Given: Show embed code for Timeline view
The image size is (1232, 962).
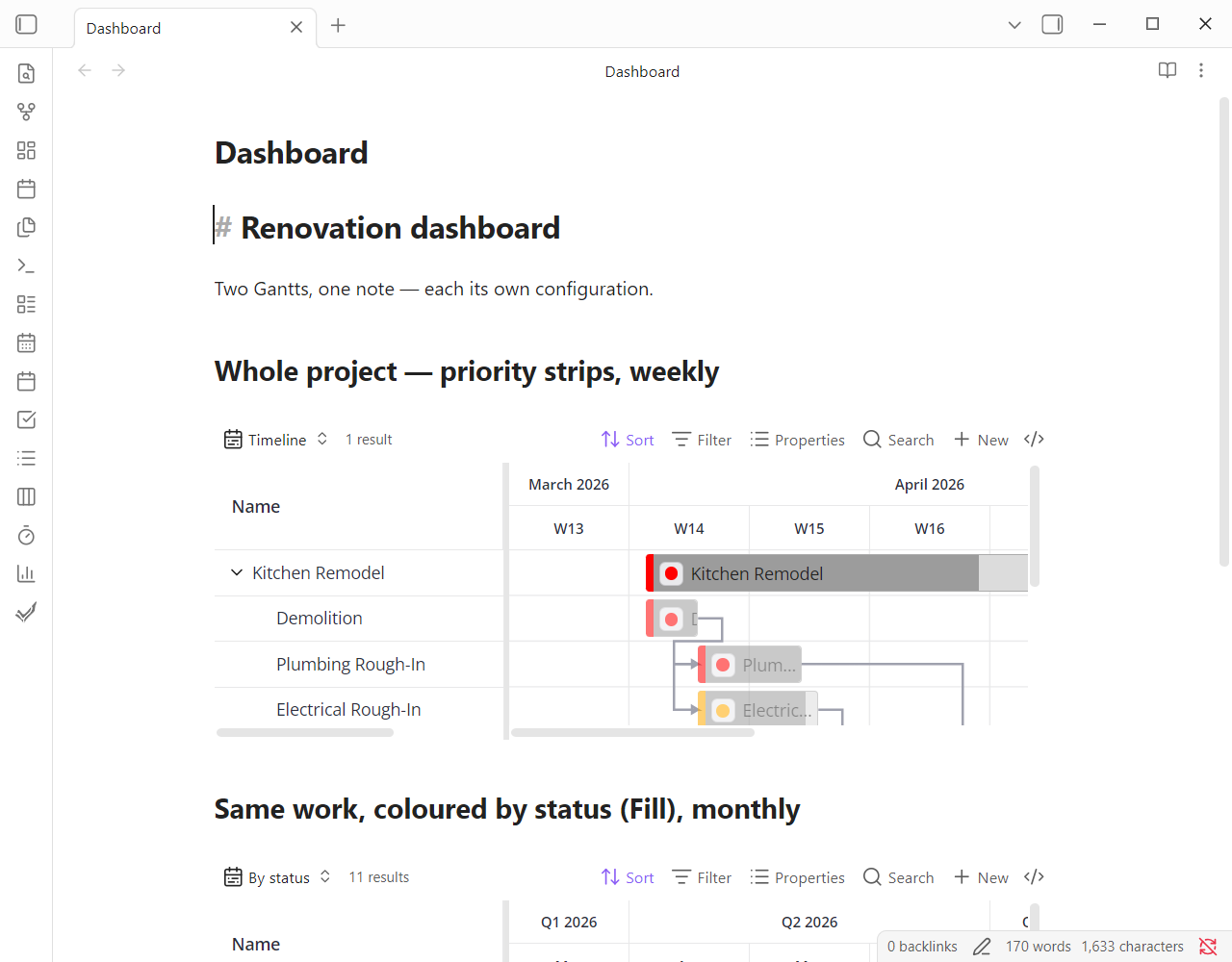Looking at the screenshot, I should point(1035,440).
